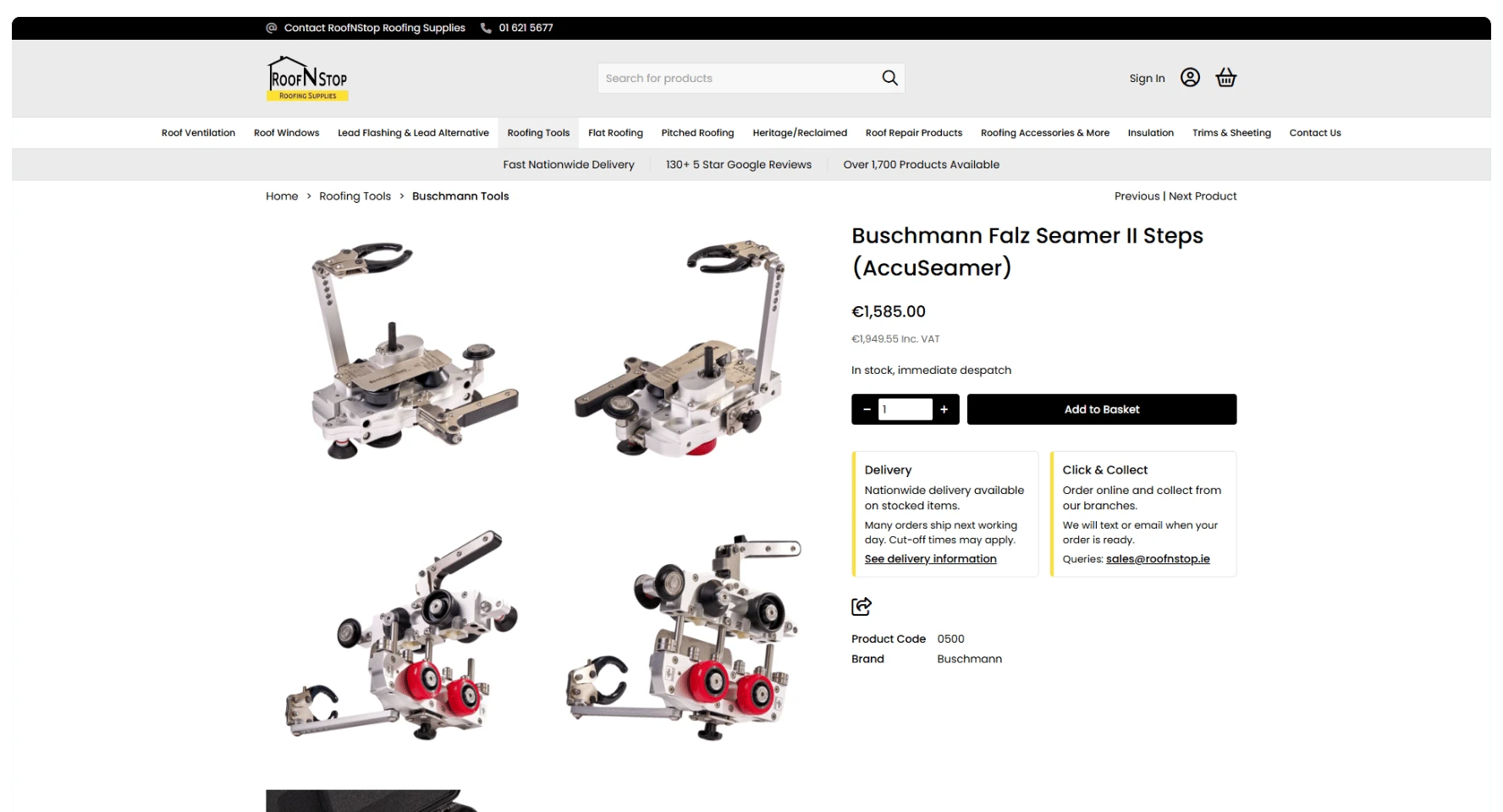This screenshot has width=1503, height=812.
Task: Open Roofing Tools breadcrumb link
Action: pyautogui.click(x=355, y=196)
